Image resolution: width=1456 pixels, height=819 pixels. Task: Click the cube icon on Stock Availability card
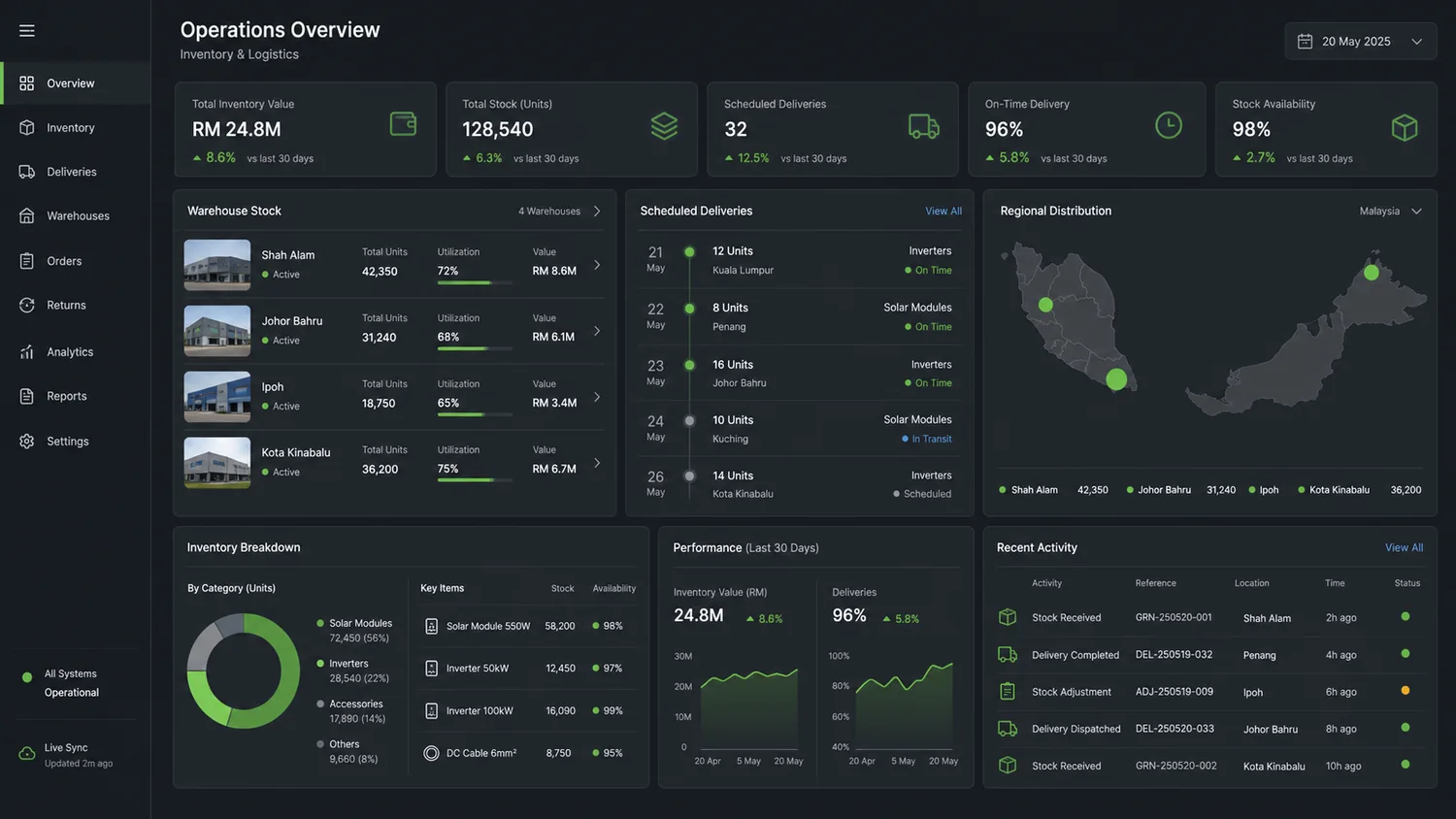click(1405, 127)
